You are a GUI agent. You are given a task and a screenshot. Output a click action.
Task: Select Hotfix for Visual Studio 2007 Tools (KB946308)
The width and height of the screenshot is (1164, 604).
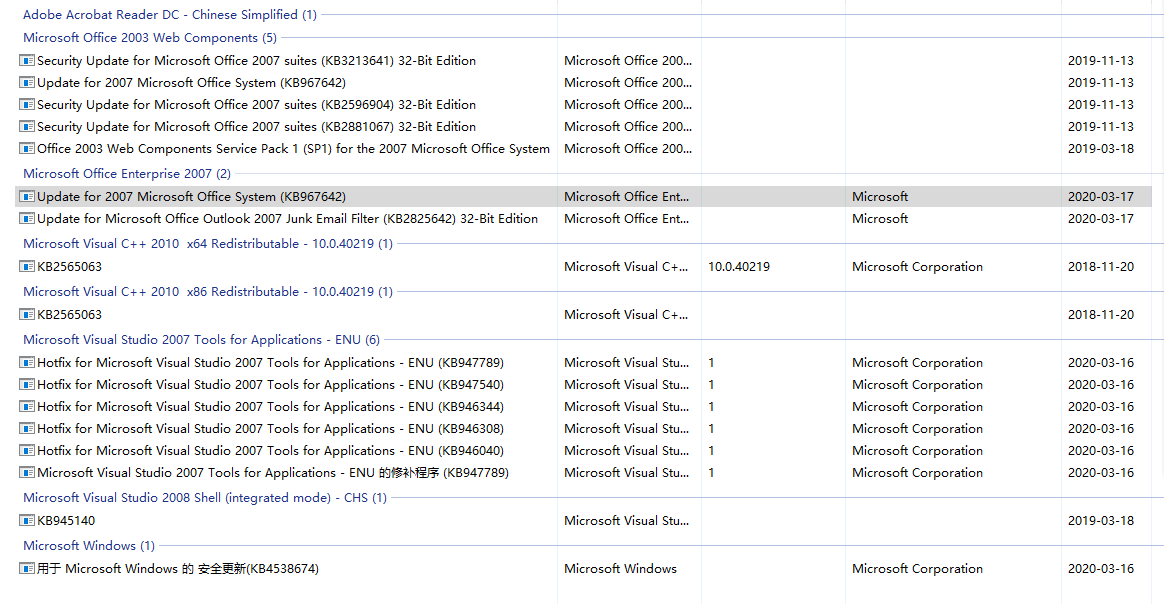pos(270,429)
